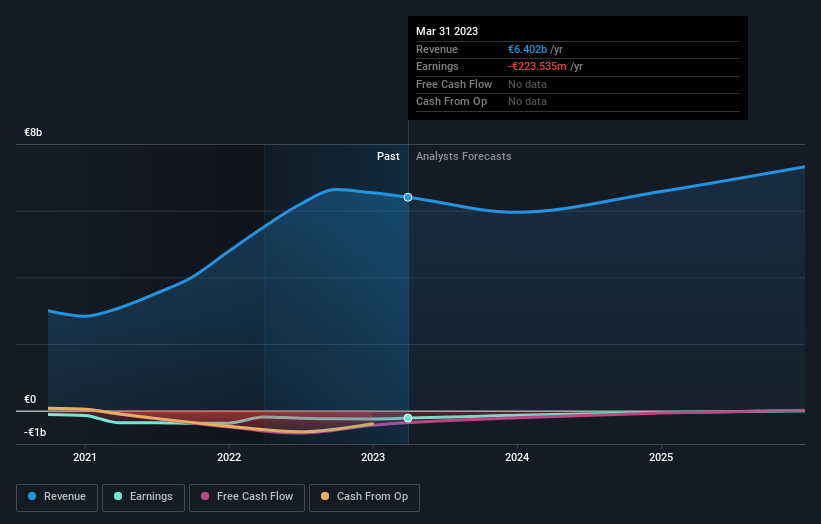Image resolution: width=821 pixels, height=524 pixels.
Task: Toggle the Free Cash Flow legend button
Action: 247,497
